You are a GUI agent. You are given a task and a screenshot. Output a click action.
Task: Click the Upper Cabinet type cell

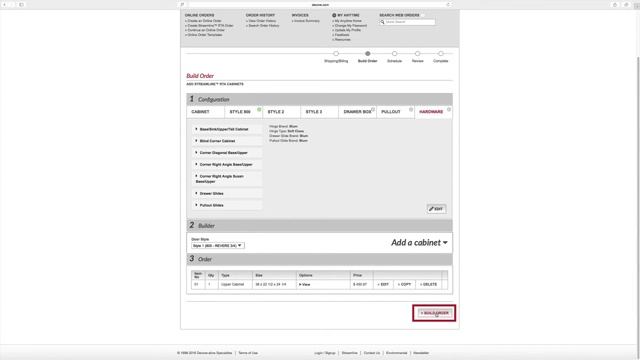coord(235,284)
